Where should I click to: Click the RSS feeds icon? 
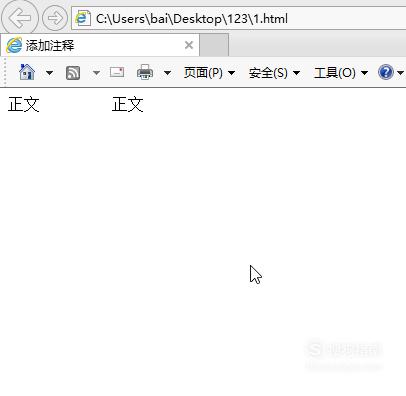73,73
